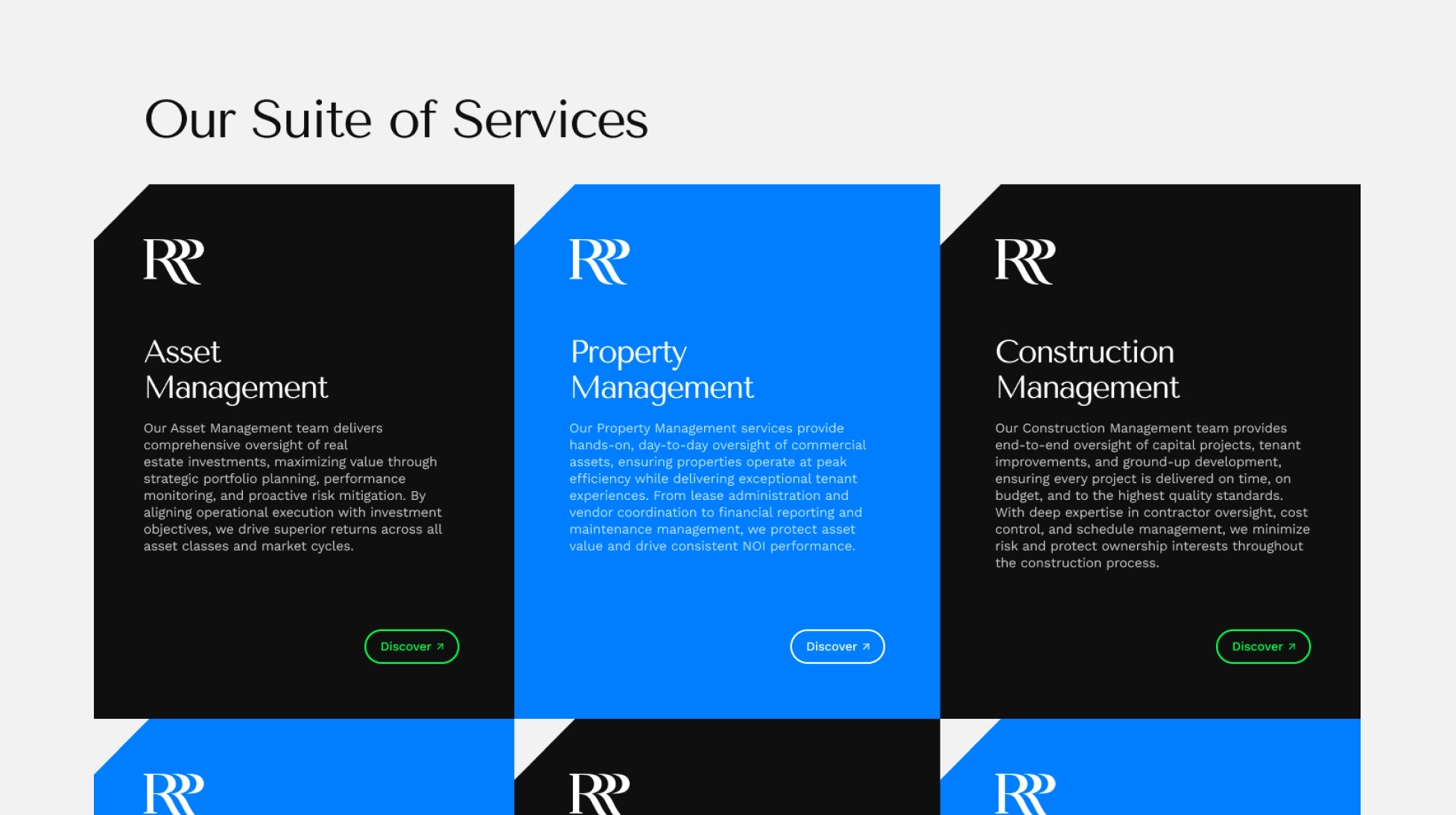Click the Asset Management description paragraph

coord(293,487)
